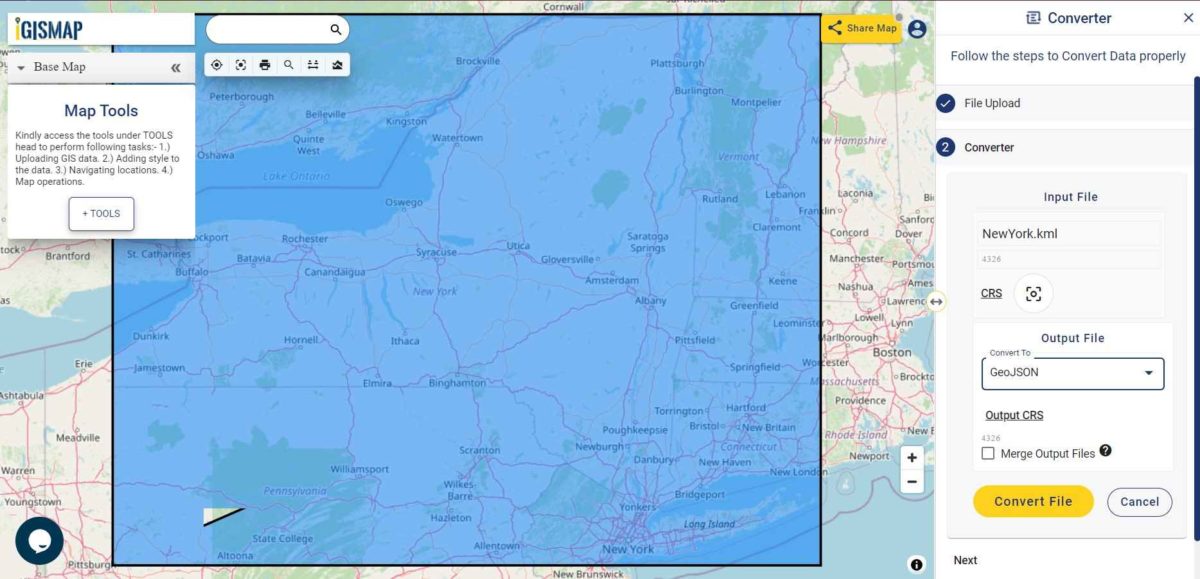Enable the Merge Output Files checkbox
The image size is (1200, 579).
click(x=988, y=452)
